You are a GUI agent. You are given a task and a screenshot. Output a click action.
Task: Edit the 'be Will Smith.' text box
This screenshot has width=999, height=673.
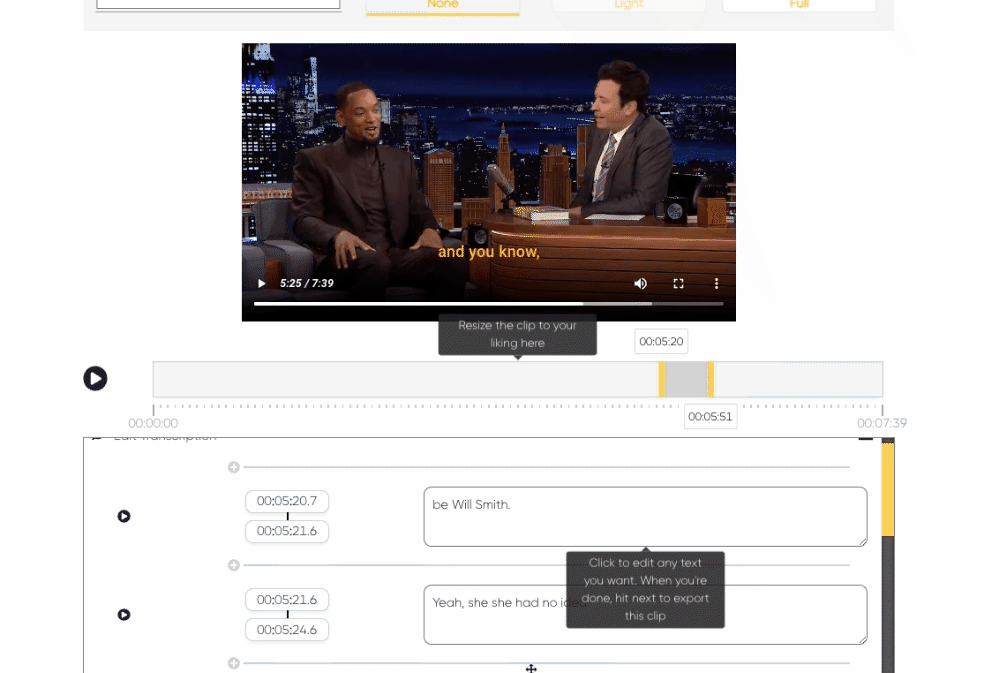645,517
